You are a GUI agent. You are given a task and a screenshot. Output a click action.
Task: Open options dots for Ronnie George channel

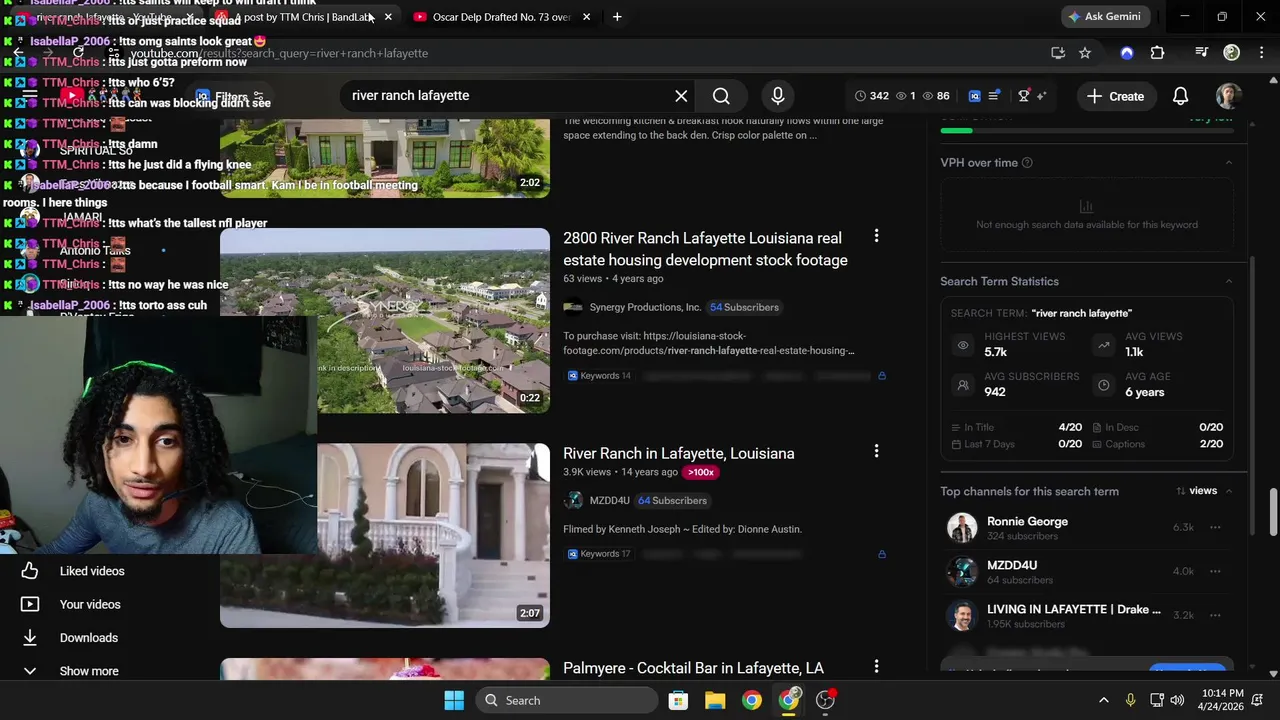[x=1215, y=527]
